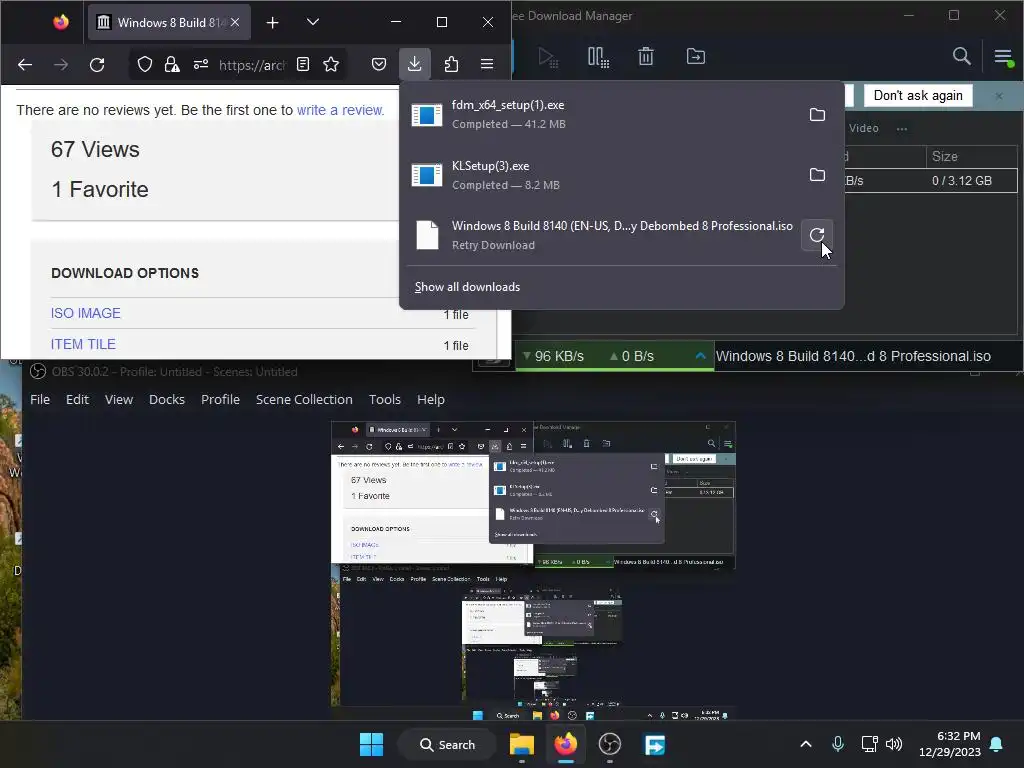The image size is (1024, 768).
Task: Delete selected download in Download Manager
Action: [646, 57]
